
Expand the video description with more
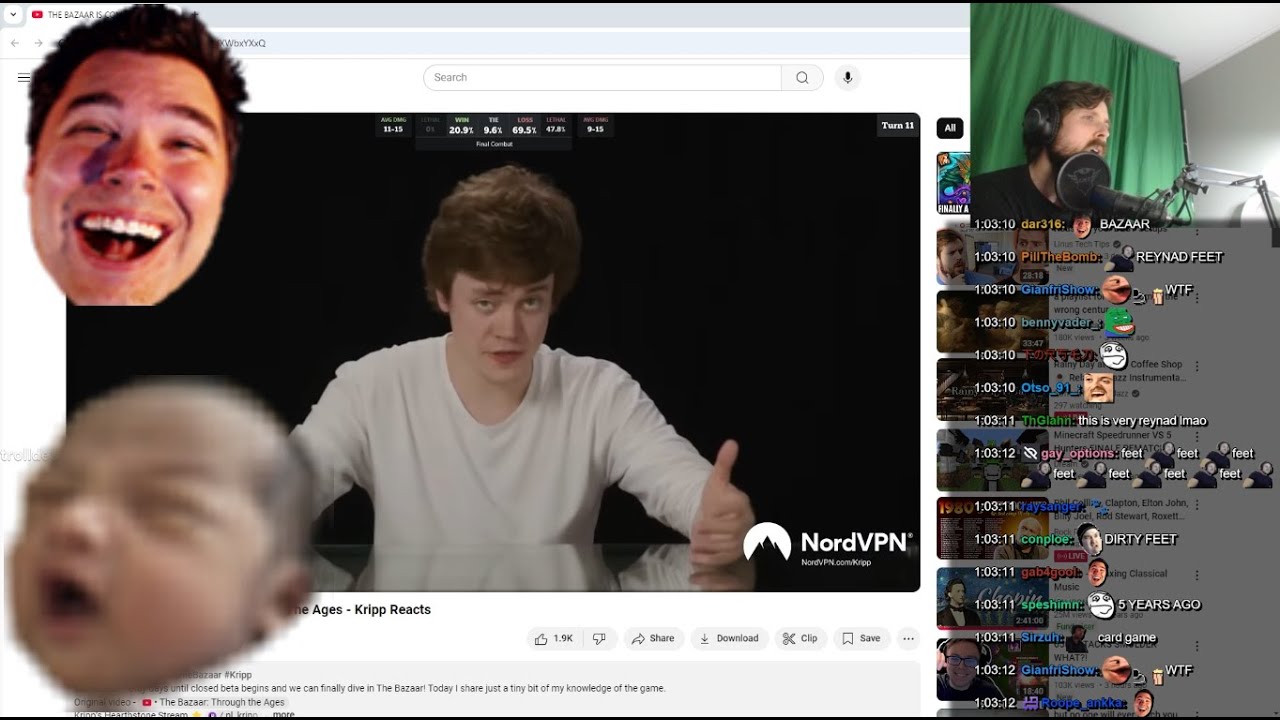tap(284, 714)
